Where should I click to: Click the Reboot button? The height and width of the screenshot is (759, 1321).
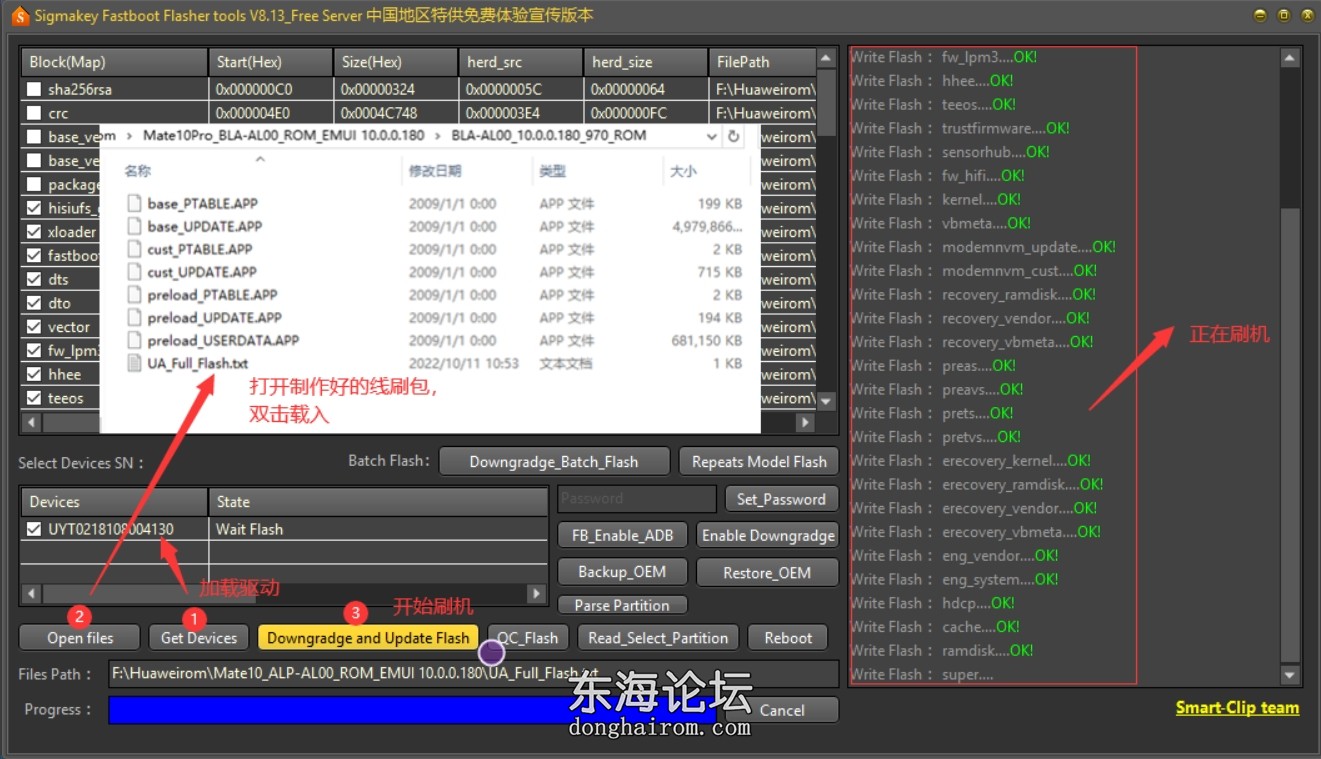click(x=788, y=638)
